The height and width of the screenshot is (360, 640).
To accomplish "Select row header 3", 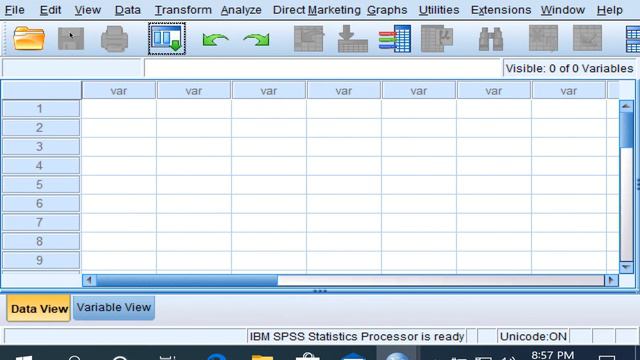I will click(x=41, y=147).
